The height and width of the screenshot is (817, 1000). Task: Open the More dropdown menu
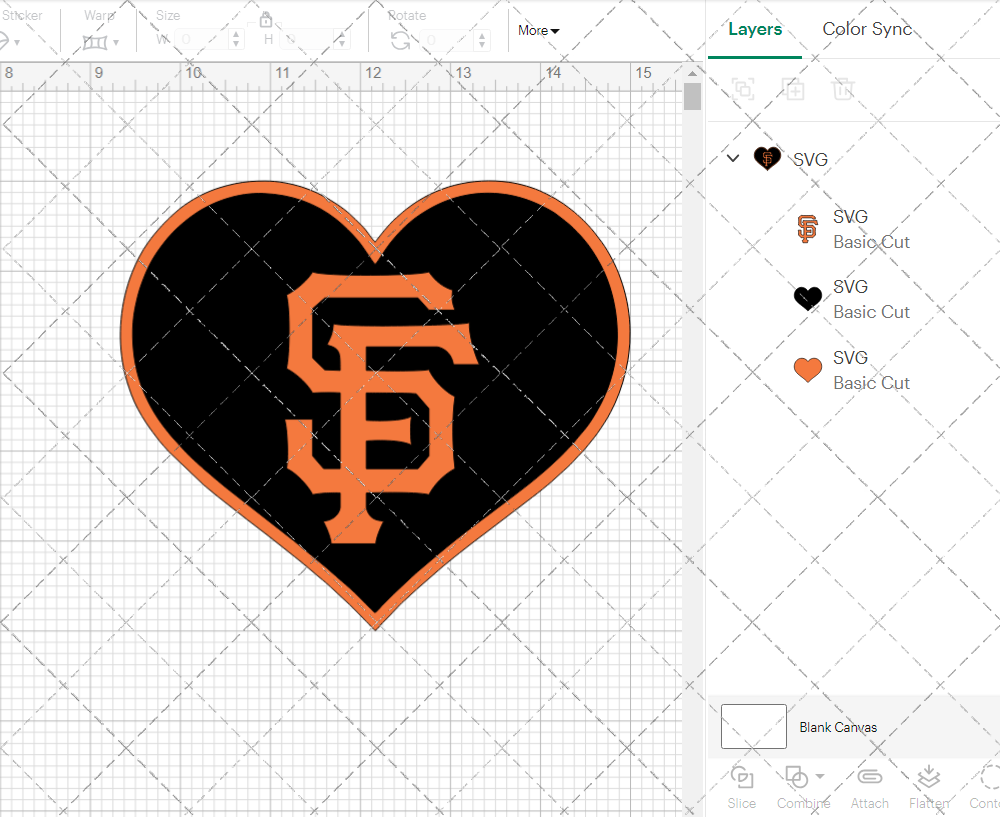(538, 31)
